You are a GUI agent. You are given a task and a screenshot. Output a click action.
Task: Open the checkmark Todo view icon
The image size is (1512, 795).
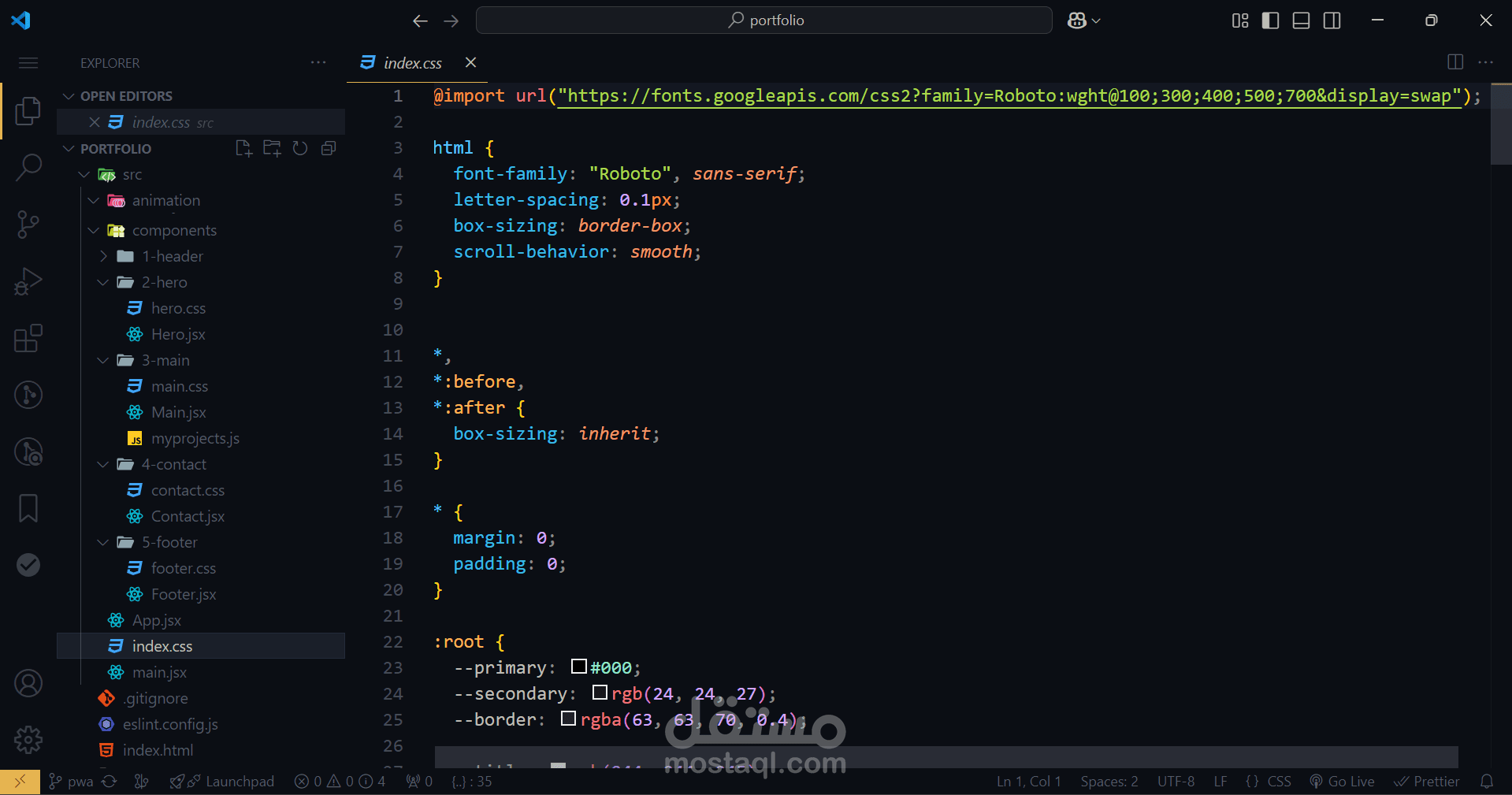click(28, 565)
